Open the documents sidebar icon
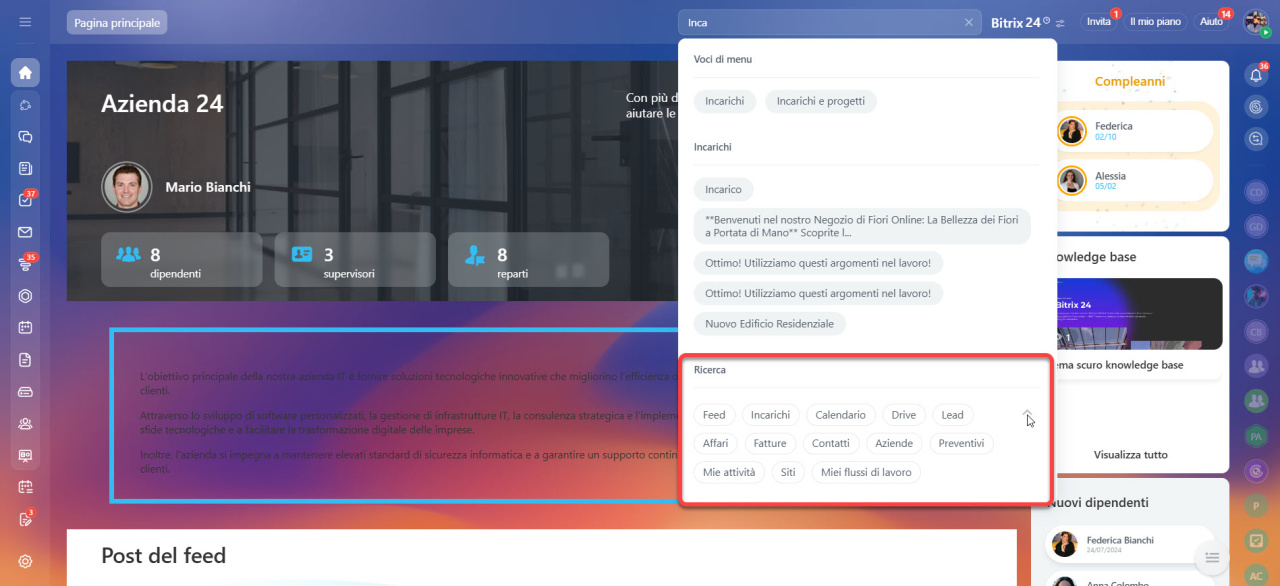Image resolution: width=1280 pixels, height=586 pixels. (25, 359)
